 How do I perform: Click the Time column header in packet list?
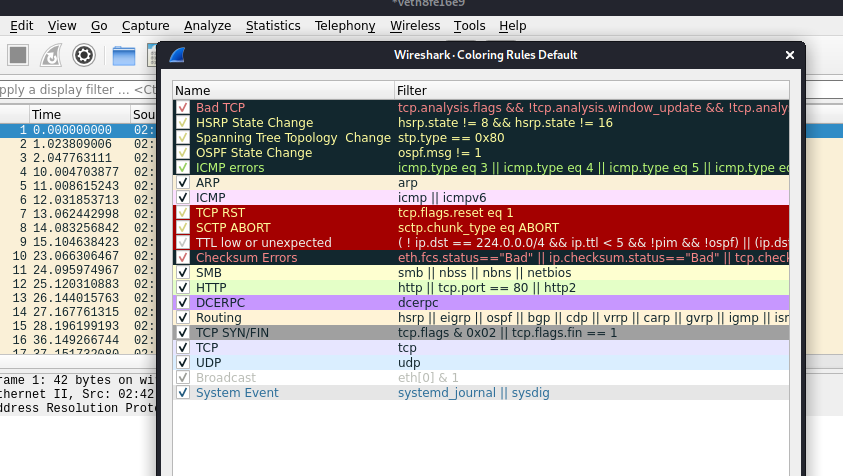80,115
